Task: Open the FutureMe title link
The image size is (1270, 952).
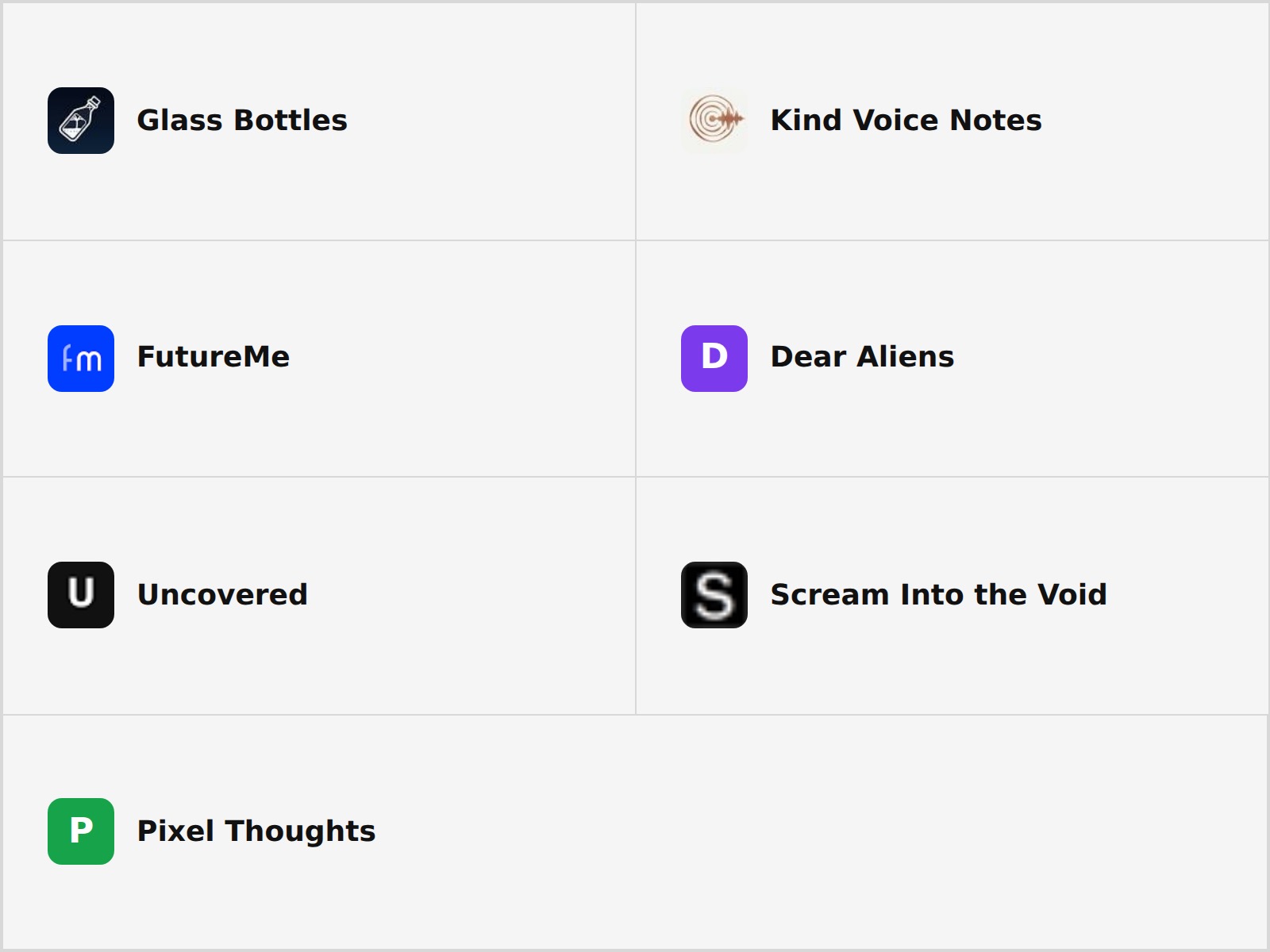Action: coord(214,357)
